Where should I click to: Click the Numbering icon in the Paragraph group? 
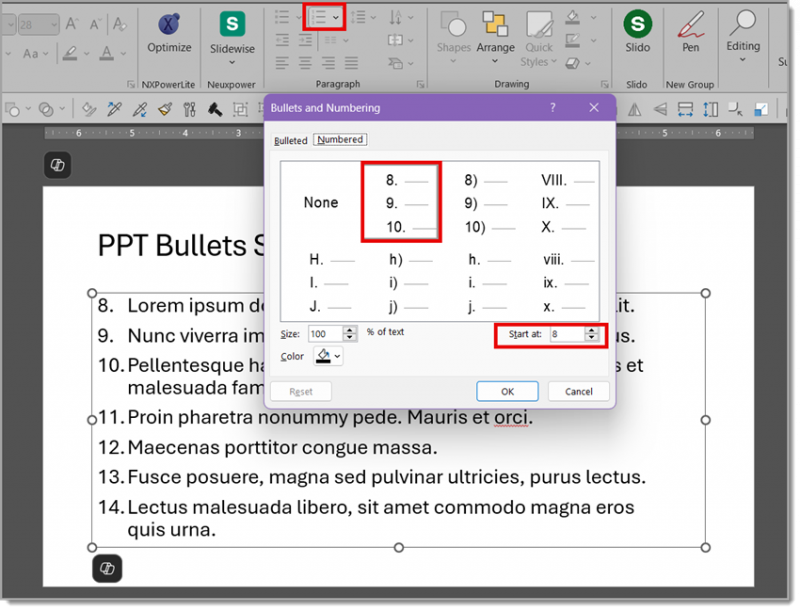[x=318, y=17]
